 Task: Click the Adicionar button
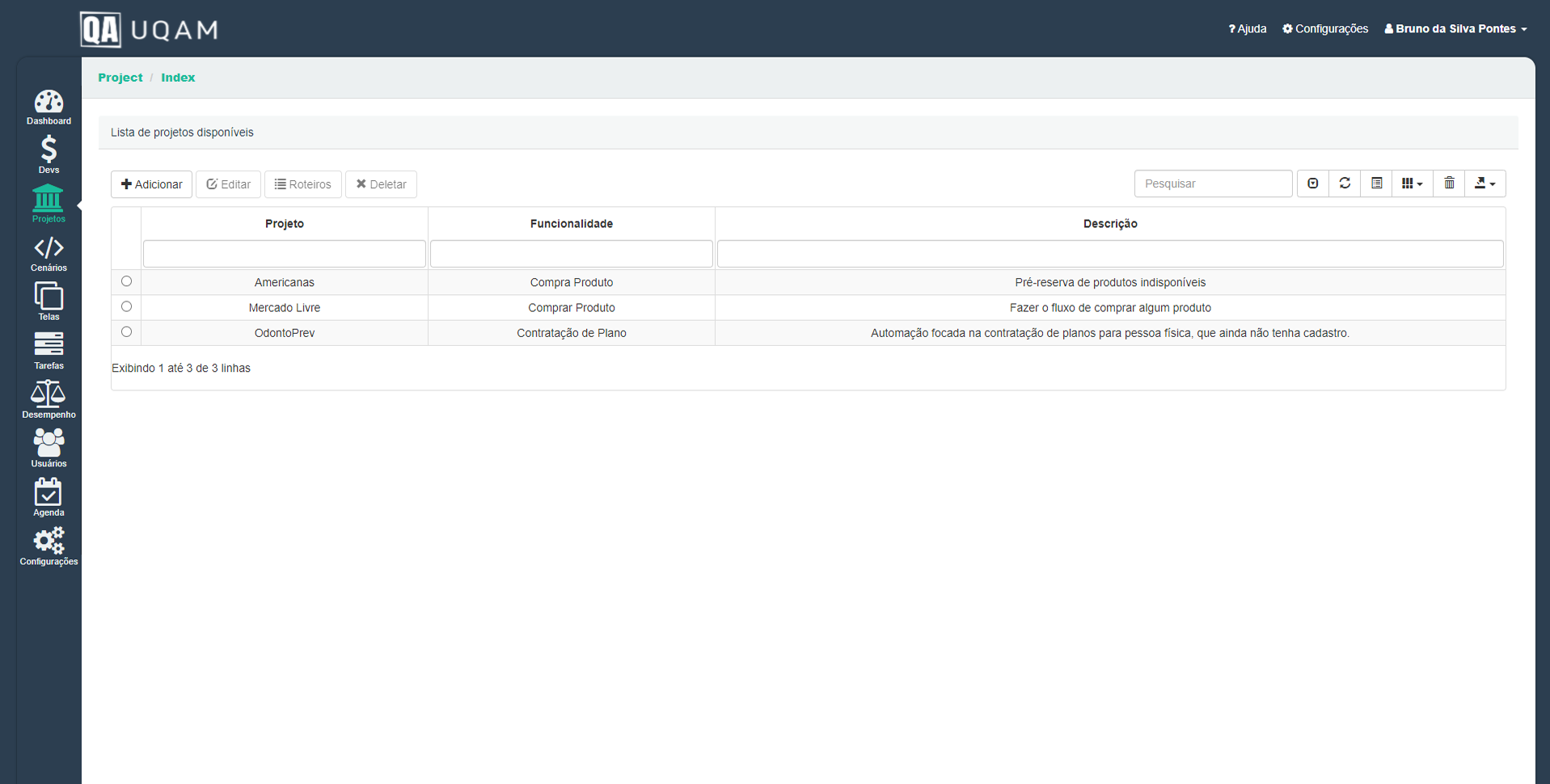click(151, 184)
